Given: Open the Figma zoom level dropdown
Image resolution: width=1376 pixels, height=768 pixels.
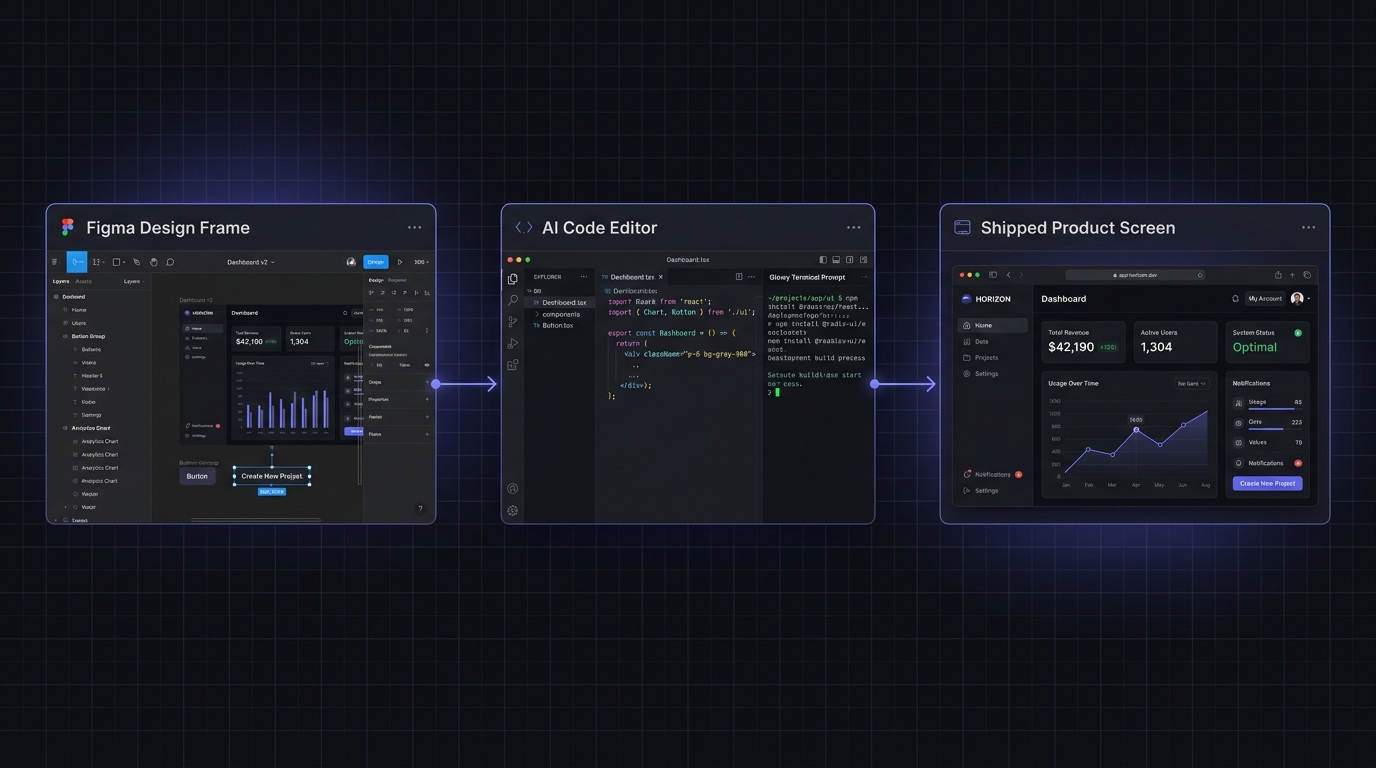Looking at the screenshot, I should [x=421, y=262].
